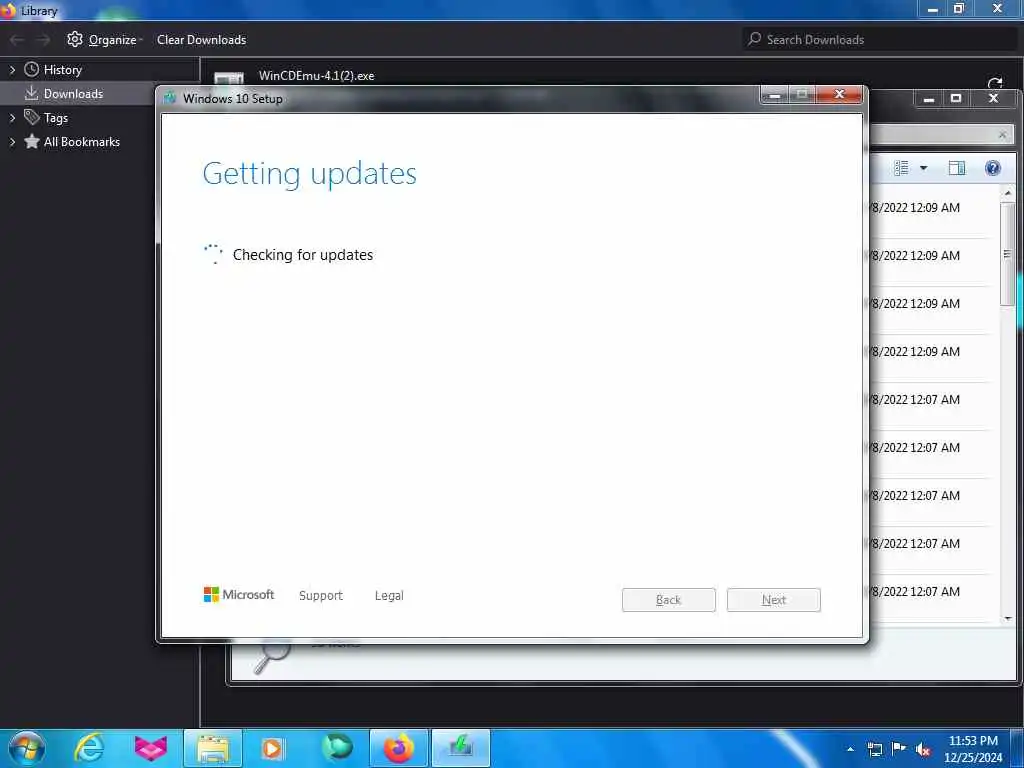Open Action Center flag tray icon
The image size is (1024, 768).
[x=899, y=748]
